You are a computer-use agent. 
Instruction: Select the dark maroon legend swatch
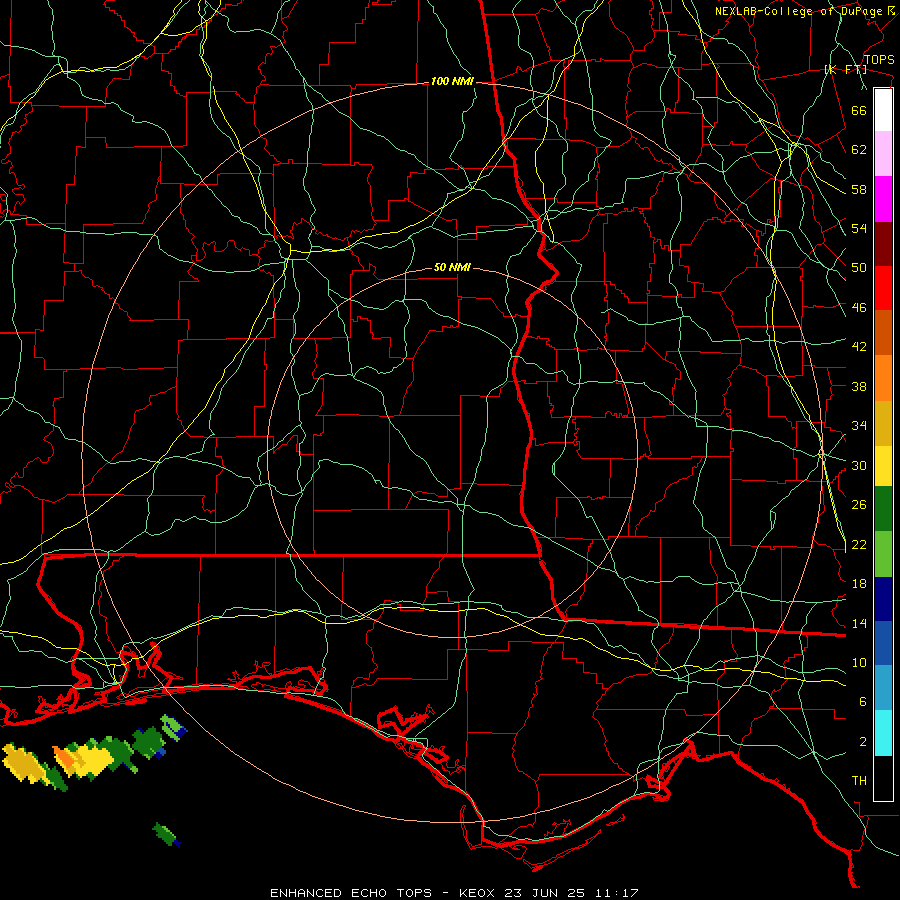pos(883,243)
